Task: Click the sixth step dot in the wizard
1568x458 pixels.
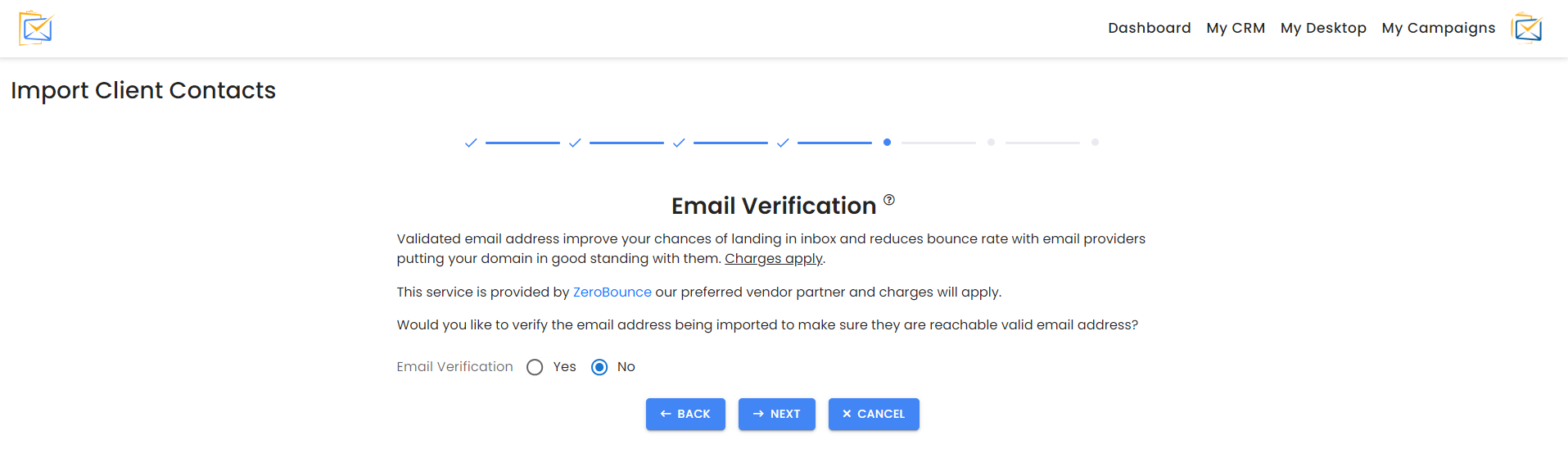Action: pos(991,143)
